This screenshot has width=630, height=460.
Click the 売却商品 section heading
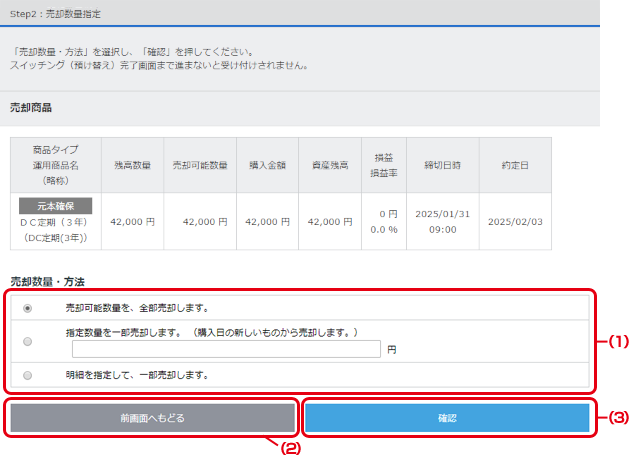coord(31,107)
